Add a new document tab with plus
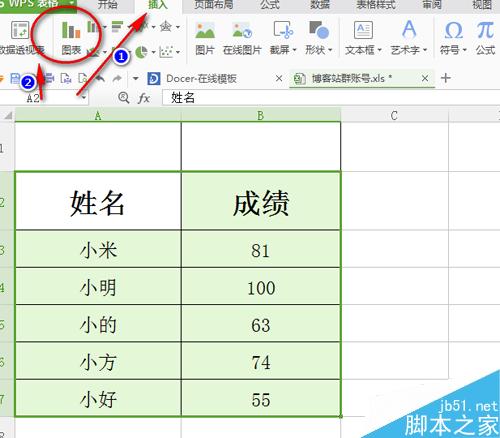 [x=446, y=78]
